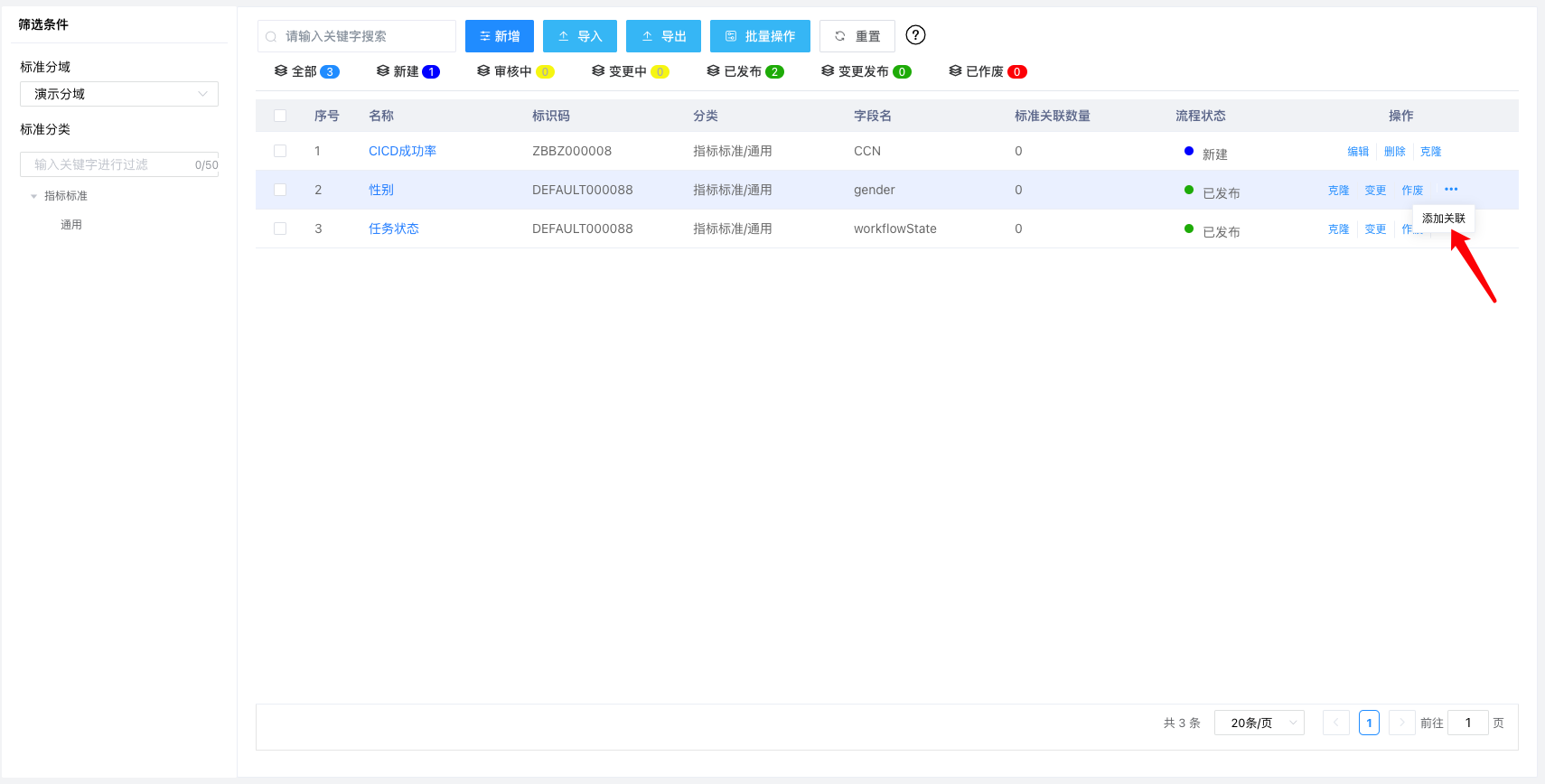
Task: Collapse the 指标标准 tree node
Action: click(x=34, y=196)
